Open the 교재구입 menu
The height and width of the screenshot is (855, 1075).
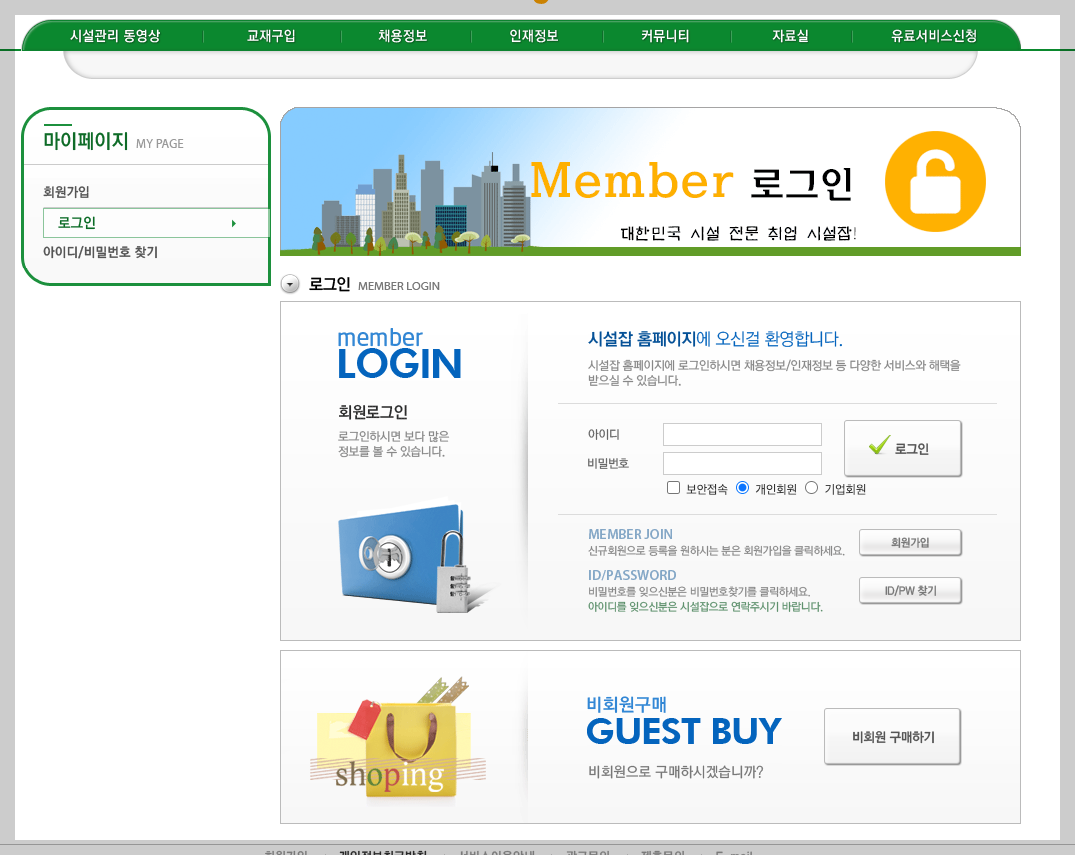pyautogui.click(x=271, y=36)
